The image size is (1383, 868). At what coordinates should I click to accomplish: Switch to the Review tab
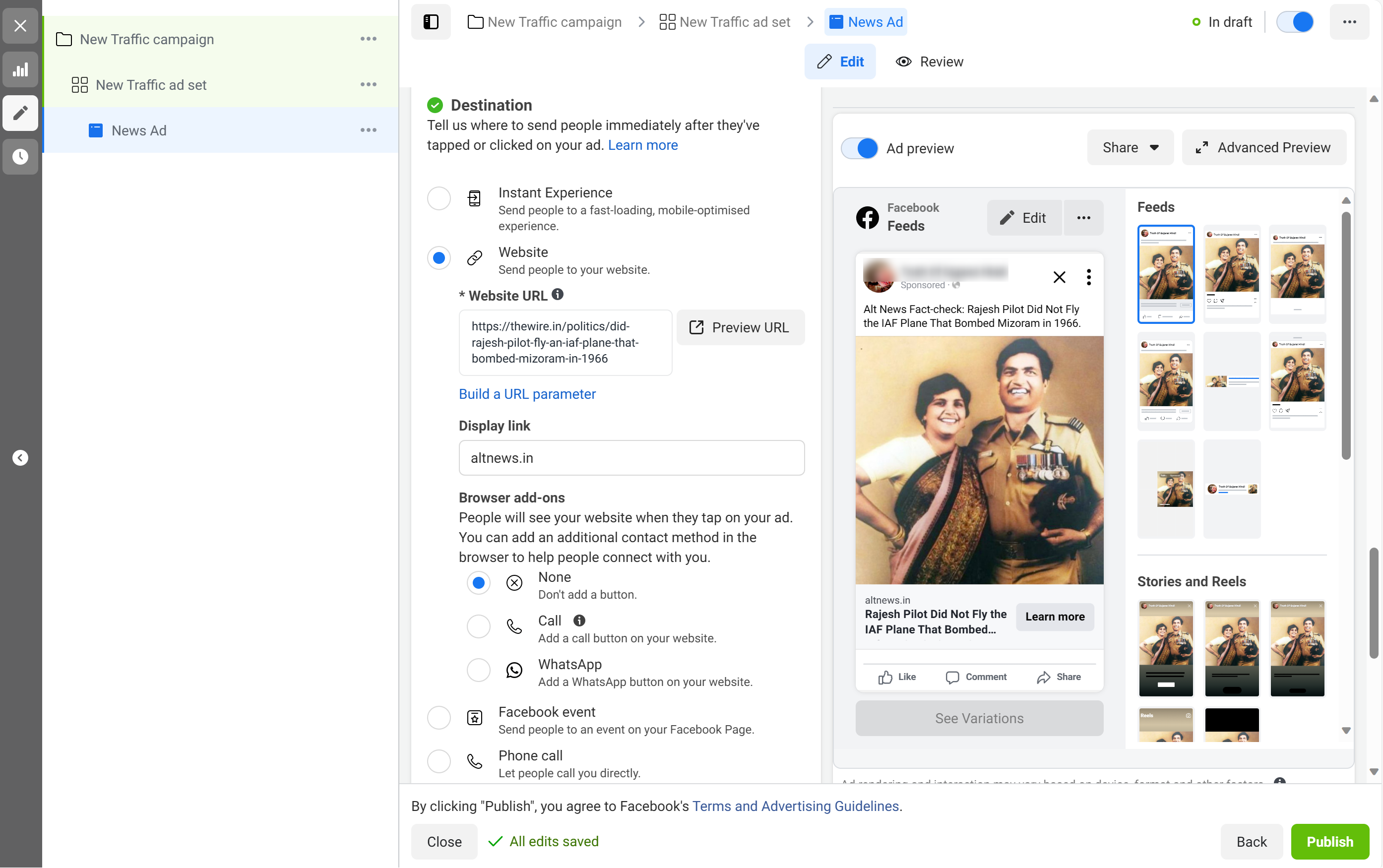[x=930, y=62]
